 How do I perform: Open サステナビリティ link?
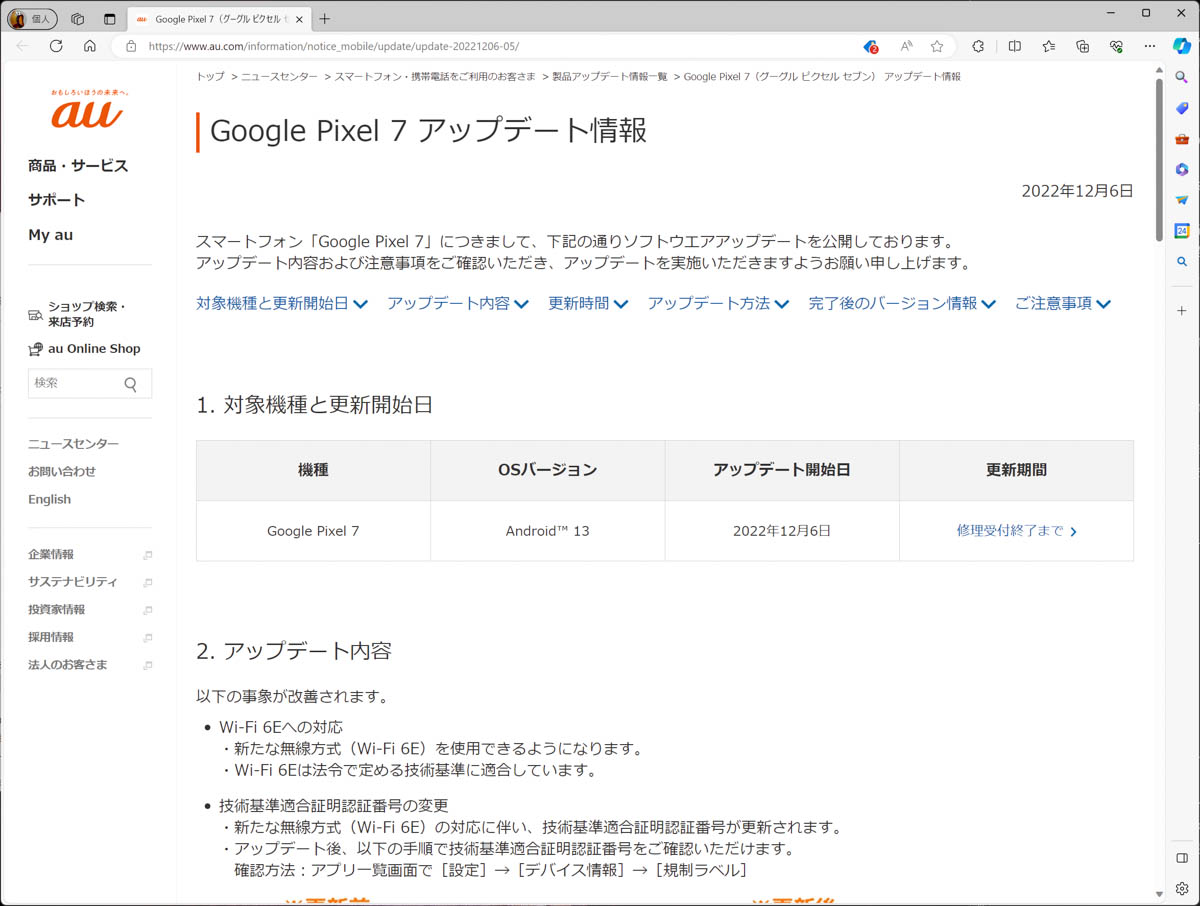pyautogui.click(x=73, y=582)
